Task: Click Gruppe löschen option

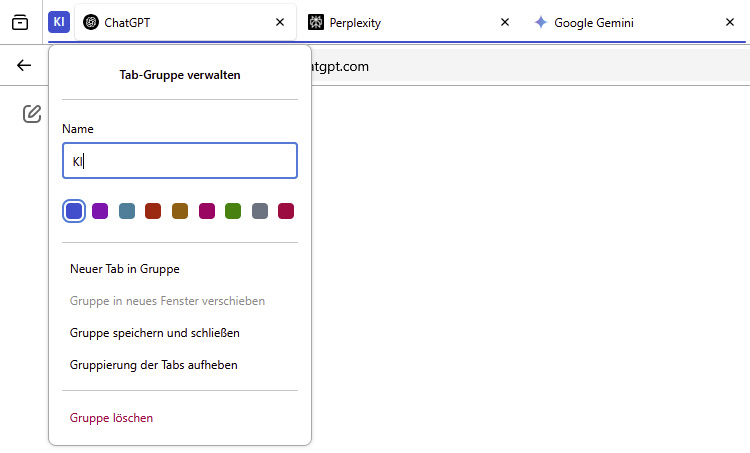Action: (x=112, y=418)
